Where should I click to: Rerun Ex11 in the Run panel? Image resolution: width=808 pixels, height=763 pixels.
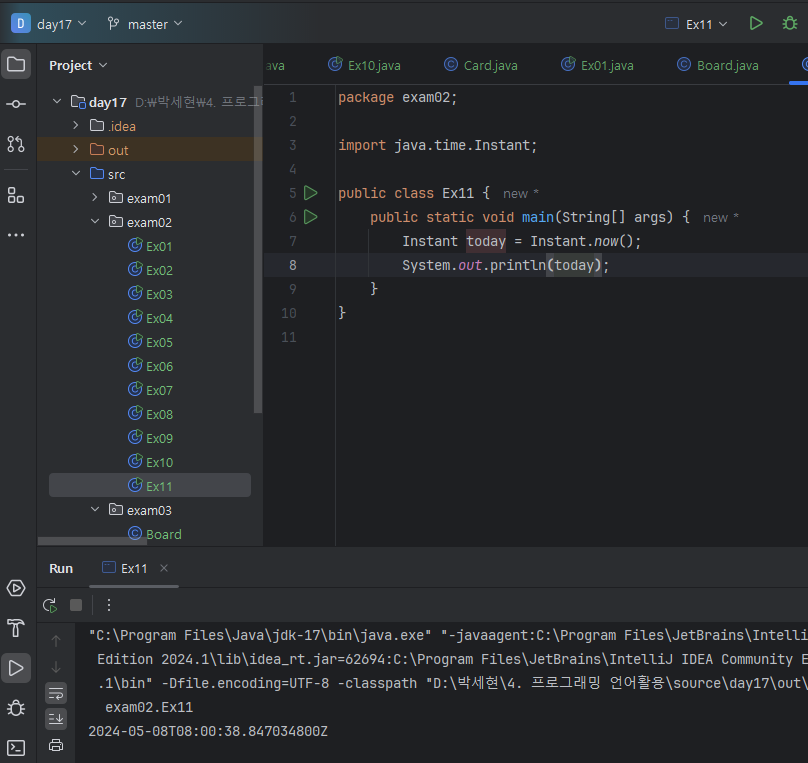pyautogui.click(x=50, y=605)
